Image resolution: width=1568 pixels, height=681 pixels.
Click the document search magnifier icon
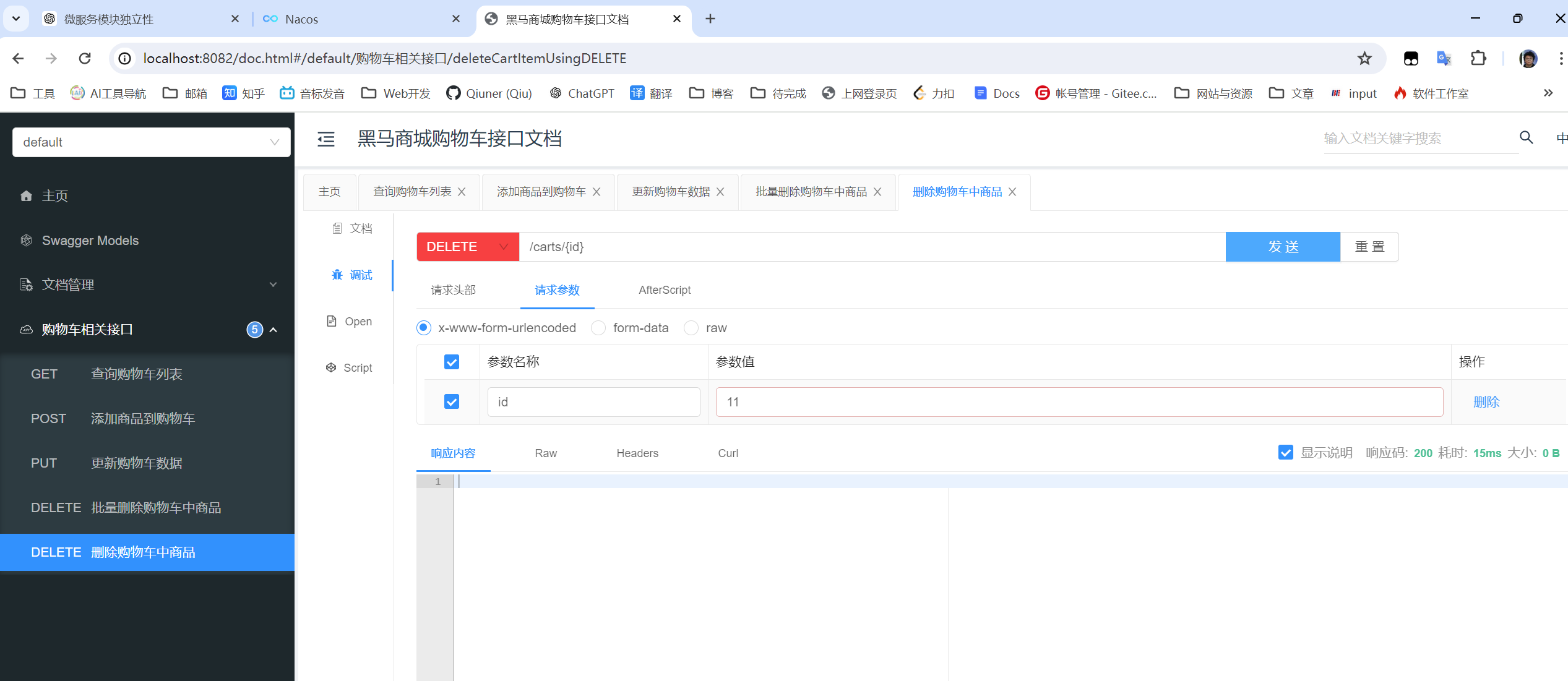1526,137
